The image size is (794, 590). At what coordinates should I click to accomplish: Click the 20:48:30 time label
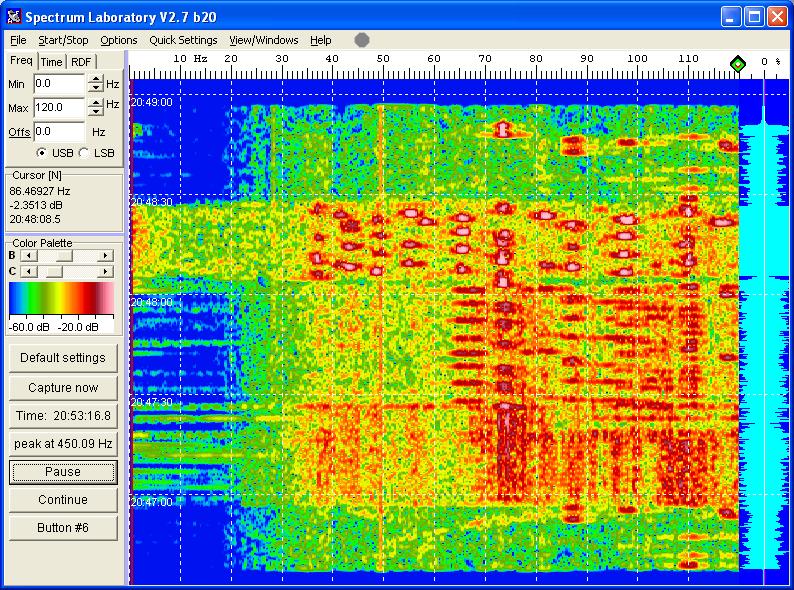point(152,202)
